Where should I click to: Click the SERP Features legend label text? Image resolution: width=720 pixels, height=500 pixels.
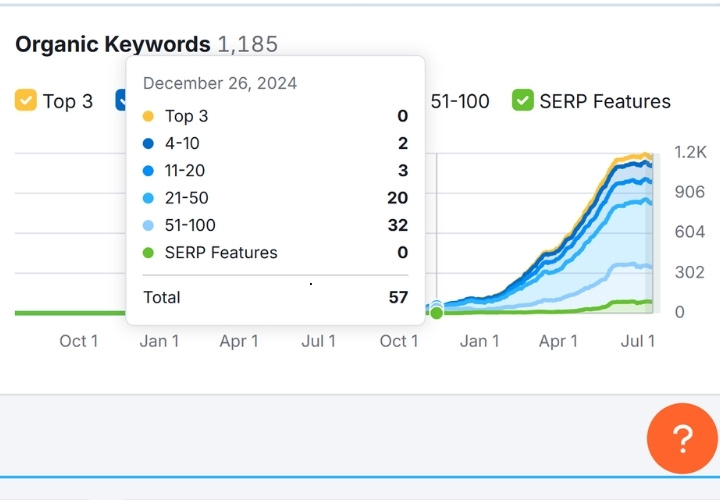pos(605,101)
